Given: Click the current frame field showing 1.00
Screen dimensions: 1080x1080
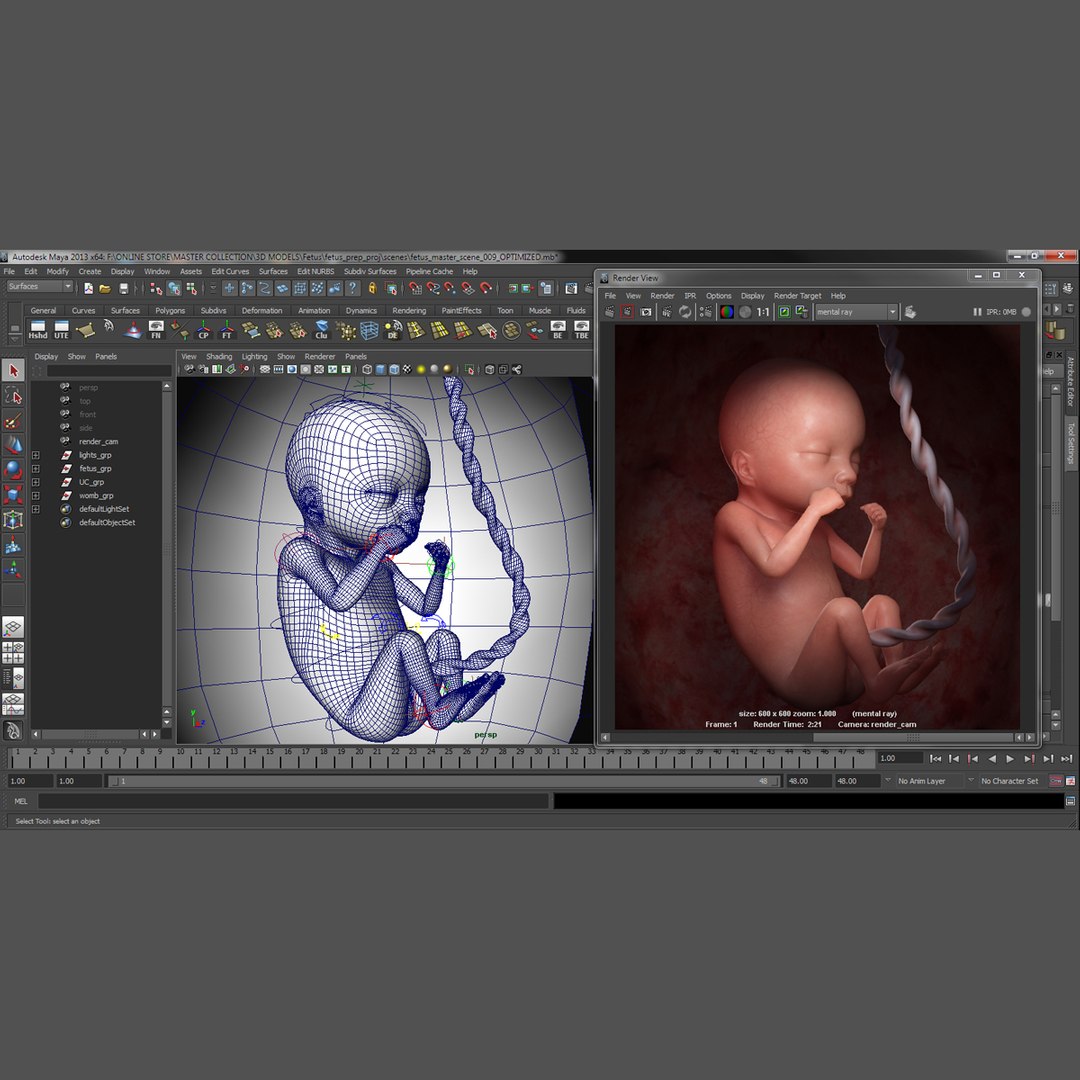Looking at the screenshot, I should pos(900,758).
